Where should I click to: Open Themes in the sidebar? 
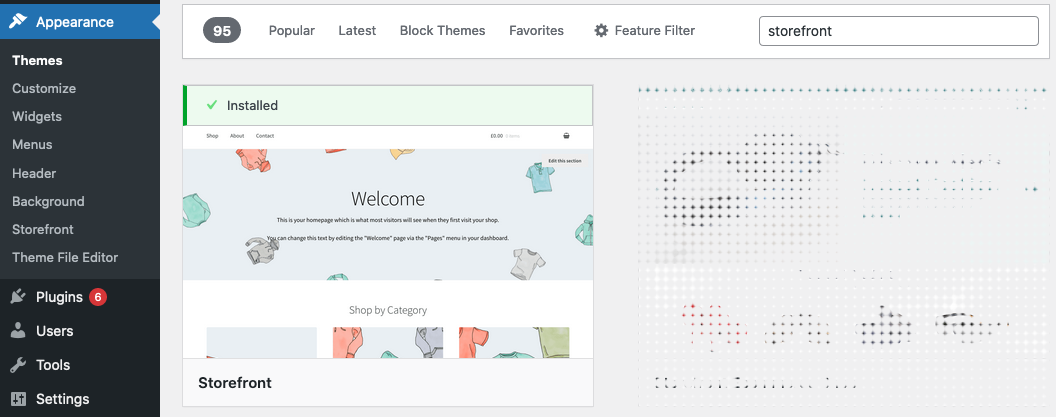click(37, 61)
